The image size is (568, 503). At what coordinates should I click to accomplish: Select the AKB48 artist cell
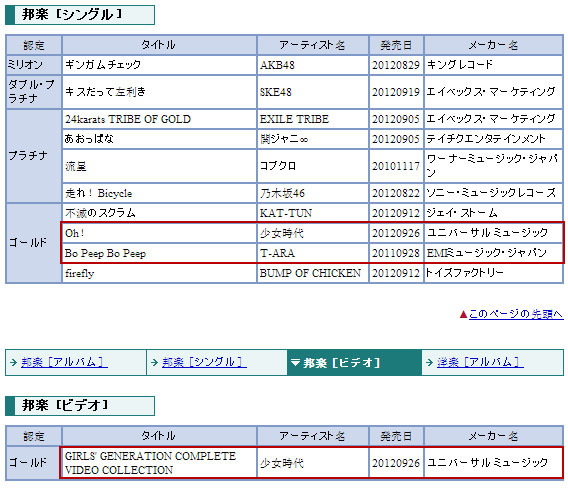tap(313, 65)
